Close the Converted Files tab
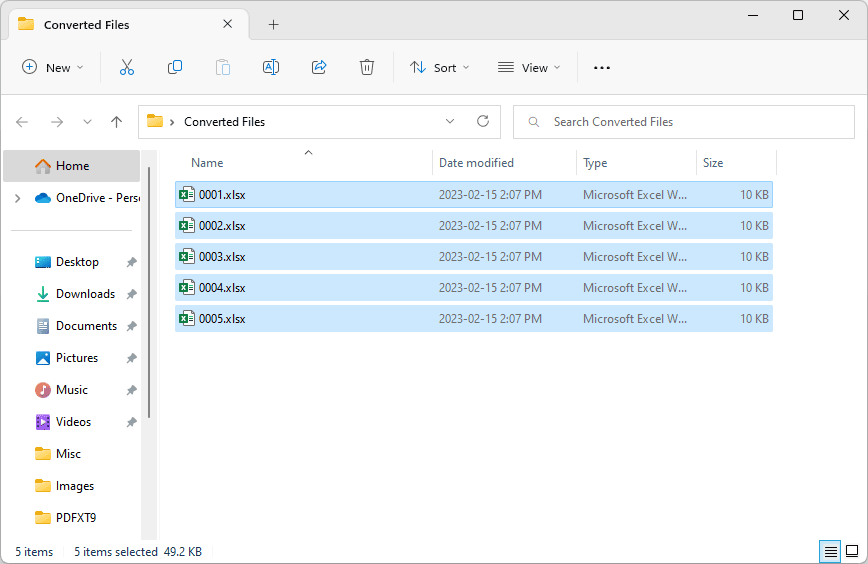The width and height of the screenshot is (868, 564). (x=228, y=24)
